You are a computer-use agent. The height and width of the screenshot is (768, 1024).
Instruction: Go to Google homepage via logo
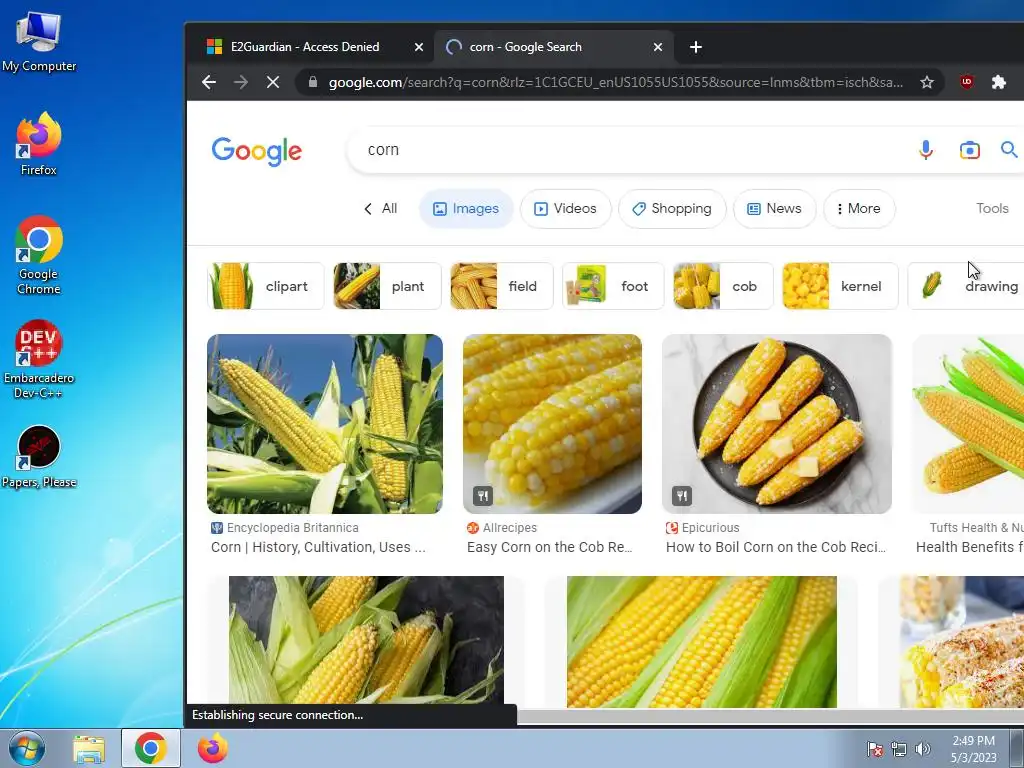pyautogui.click(x=257, y=151)
